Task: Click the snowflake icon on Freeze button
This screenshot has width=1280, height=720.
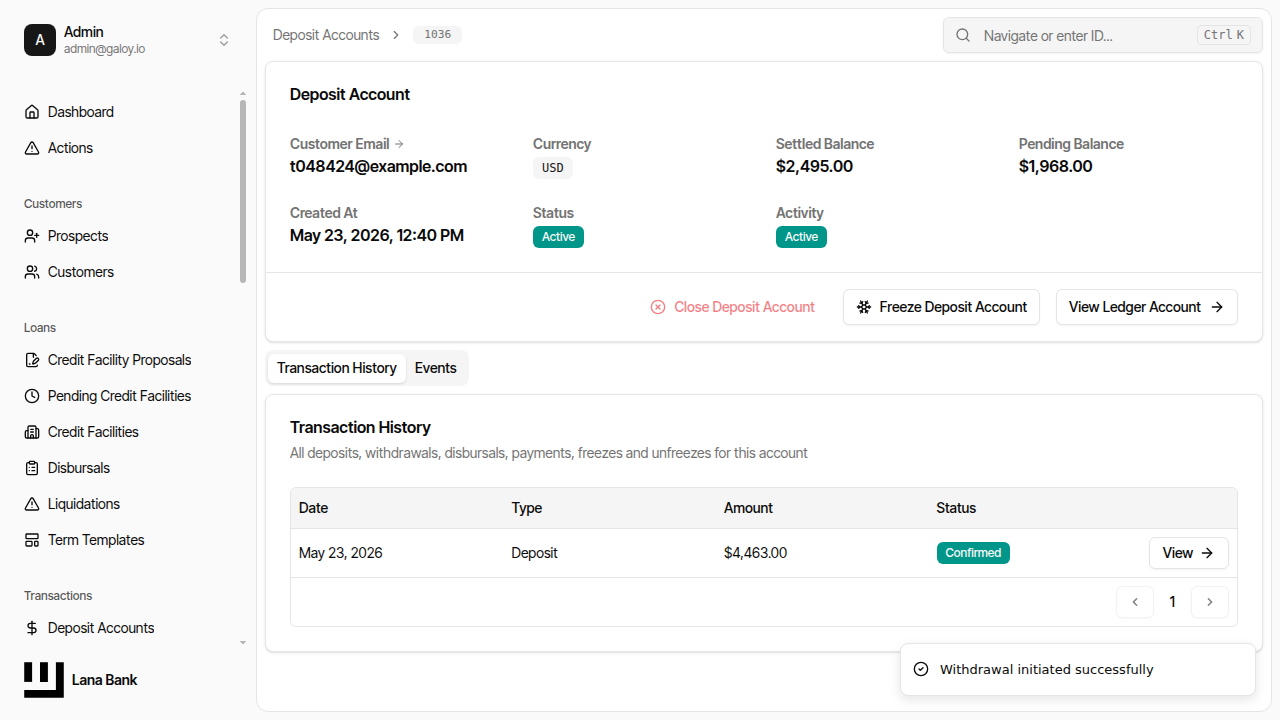Action: point(864,307)
